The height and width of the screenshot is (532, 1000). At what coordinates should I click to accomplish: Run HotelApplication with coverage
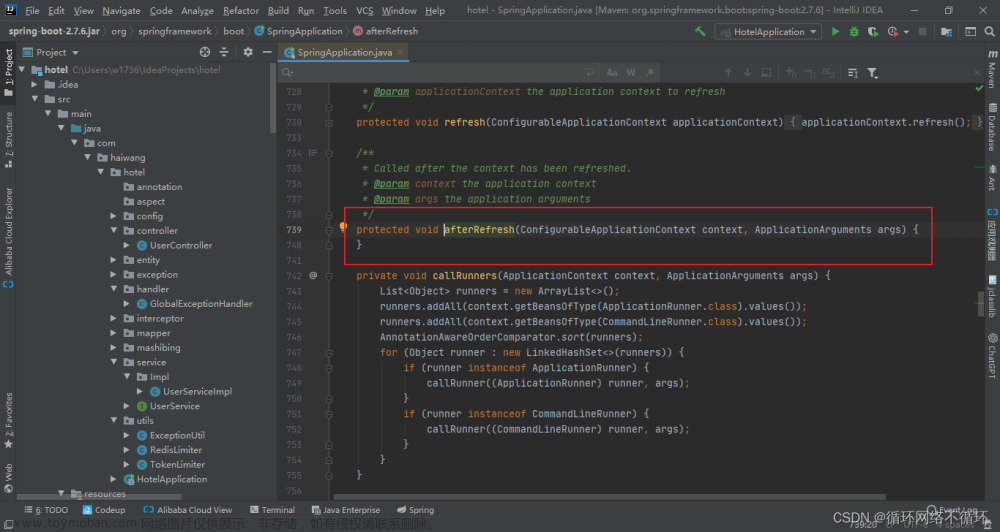click(873, 31)
